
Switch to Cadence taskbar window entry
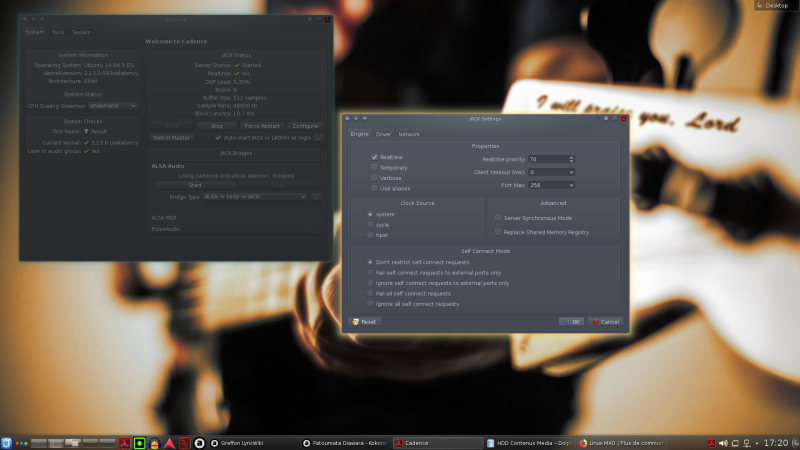pos(437,443)
